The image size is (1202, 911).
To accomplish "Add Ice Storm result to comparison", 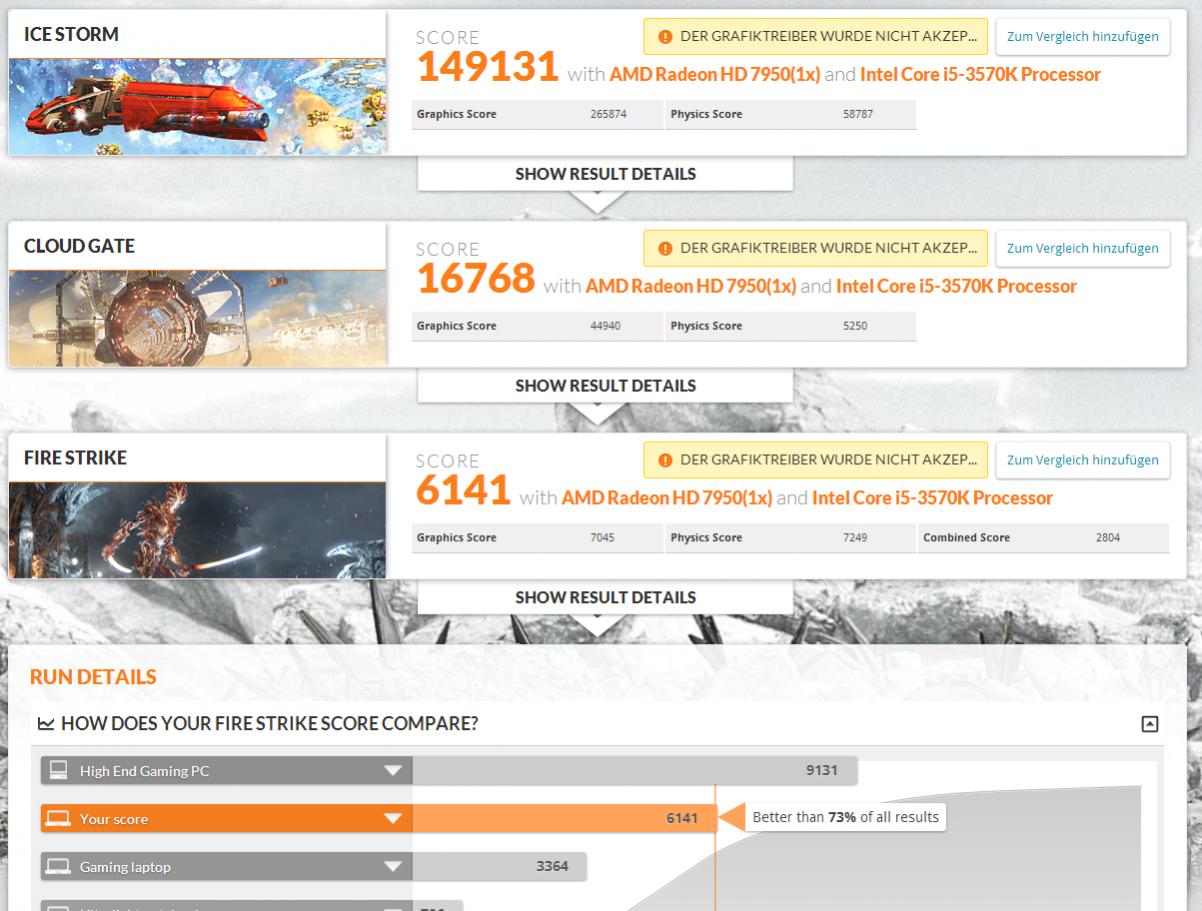I will [x=1082, y=37].
